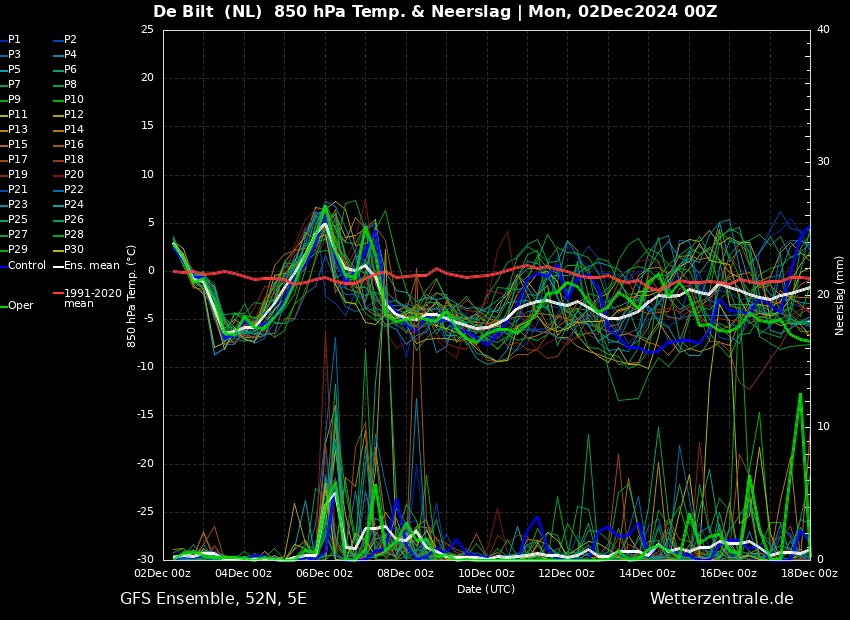850x620 pixels.
Task: Click the chart title De Bilt (NL)
Action: [208, 11]
